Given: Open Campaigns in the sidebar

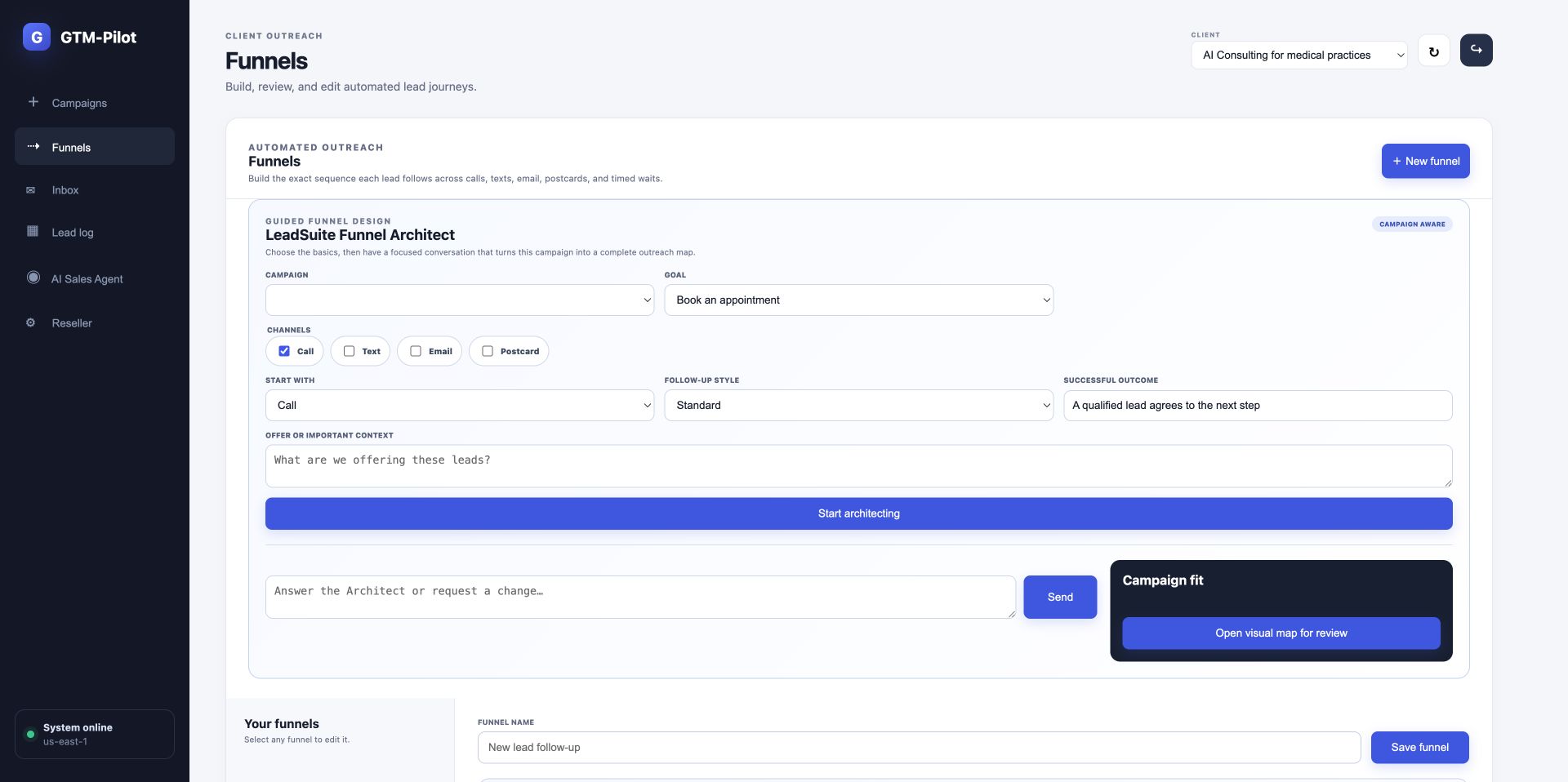Looking at the screenshot, I should coord(95,103).
